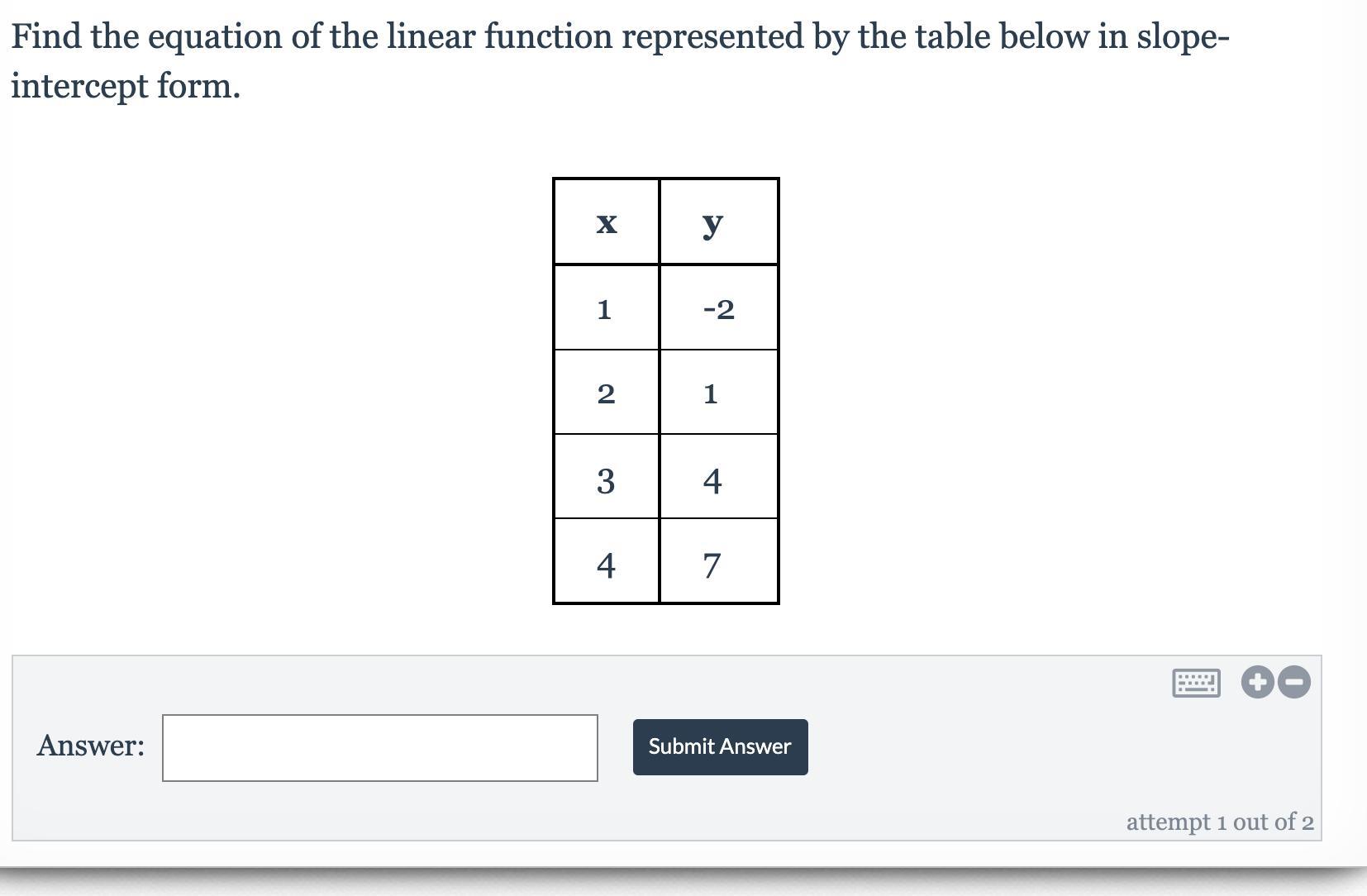
Task: Click the x-column cell containing 3
Action: pos(606,479)
